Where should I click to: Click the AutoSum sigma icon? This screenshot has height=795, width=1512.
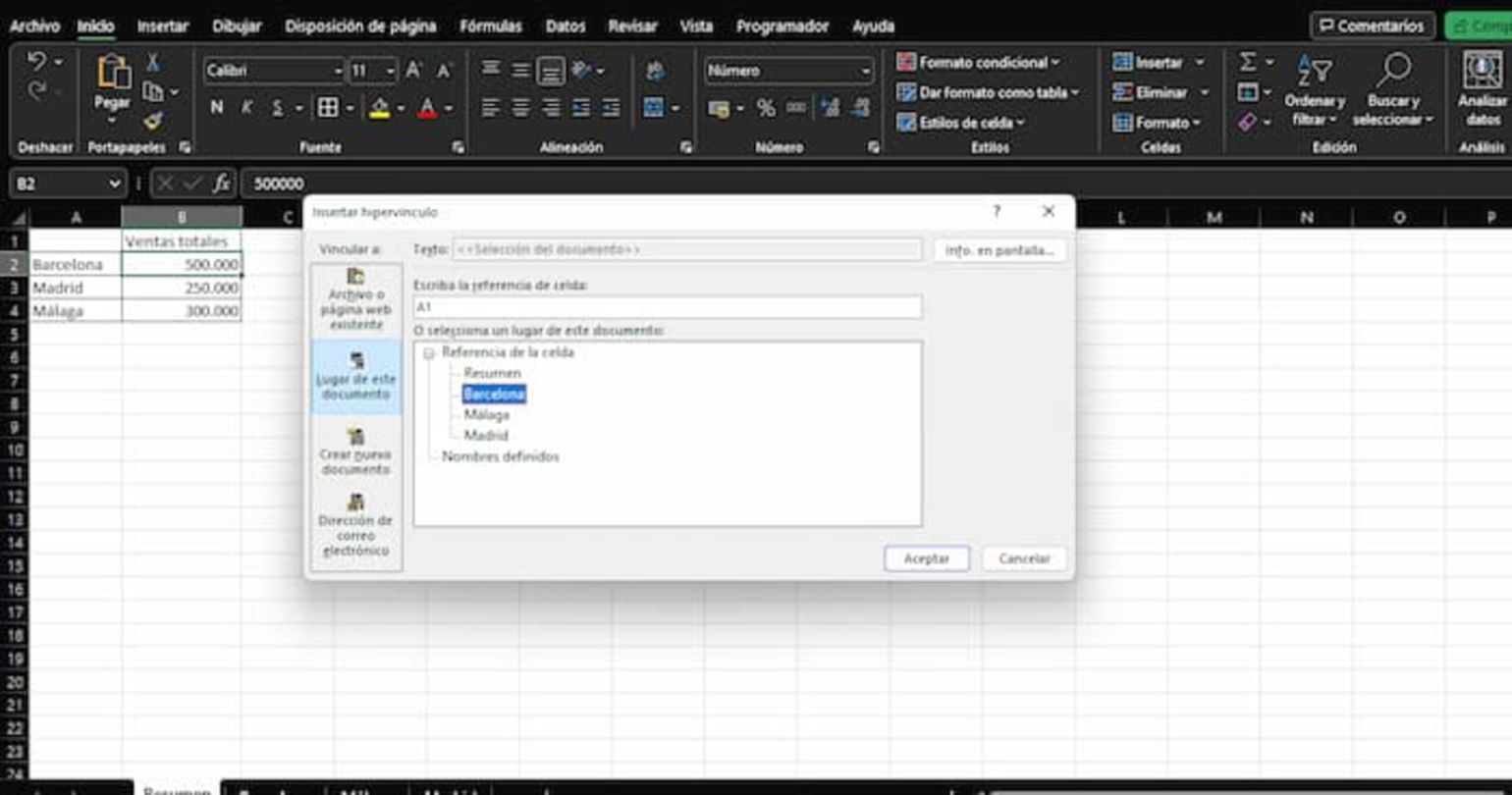coord(1248,63)
